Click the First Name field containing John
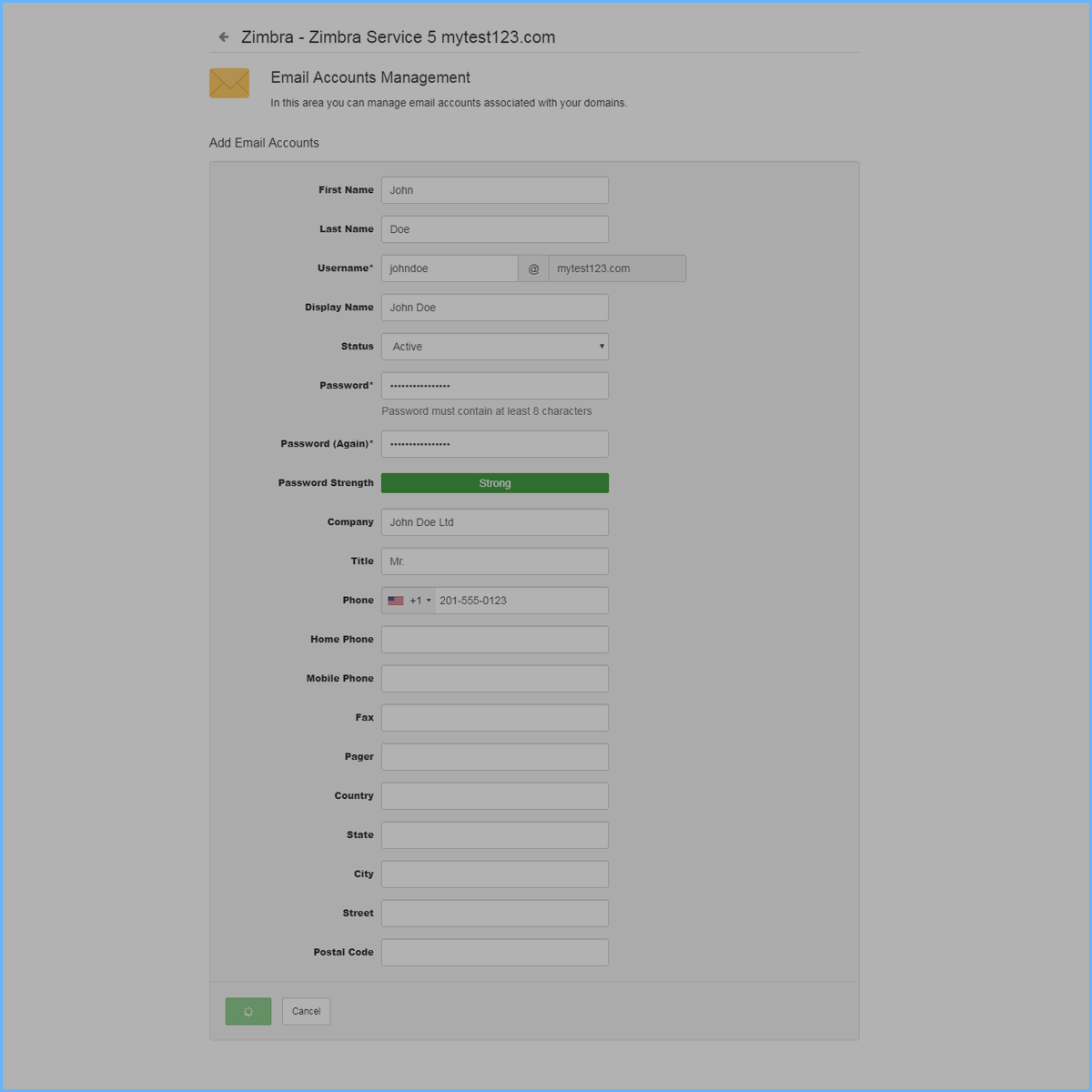Screen dimensions: 1092x1092 (x=495, y=190)
